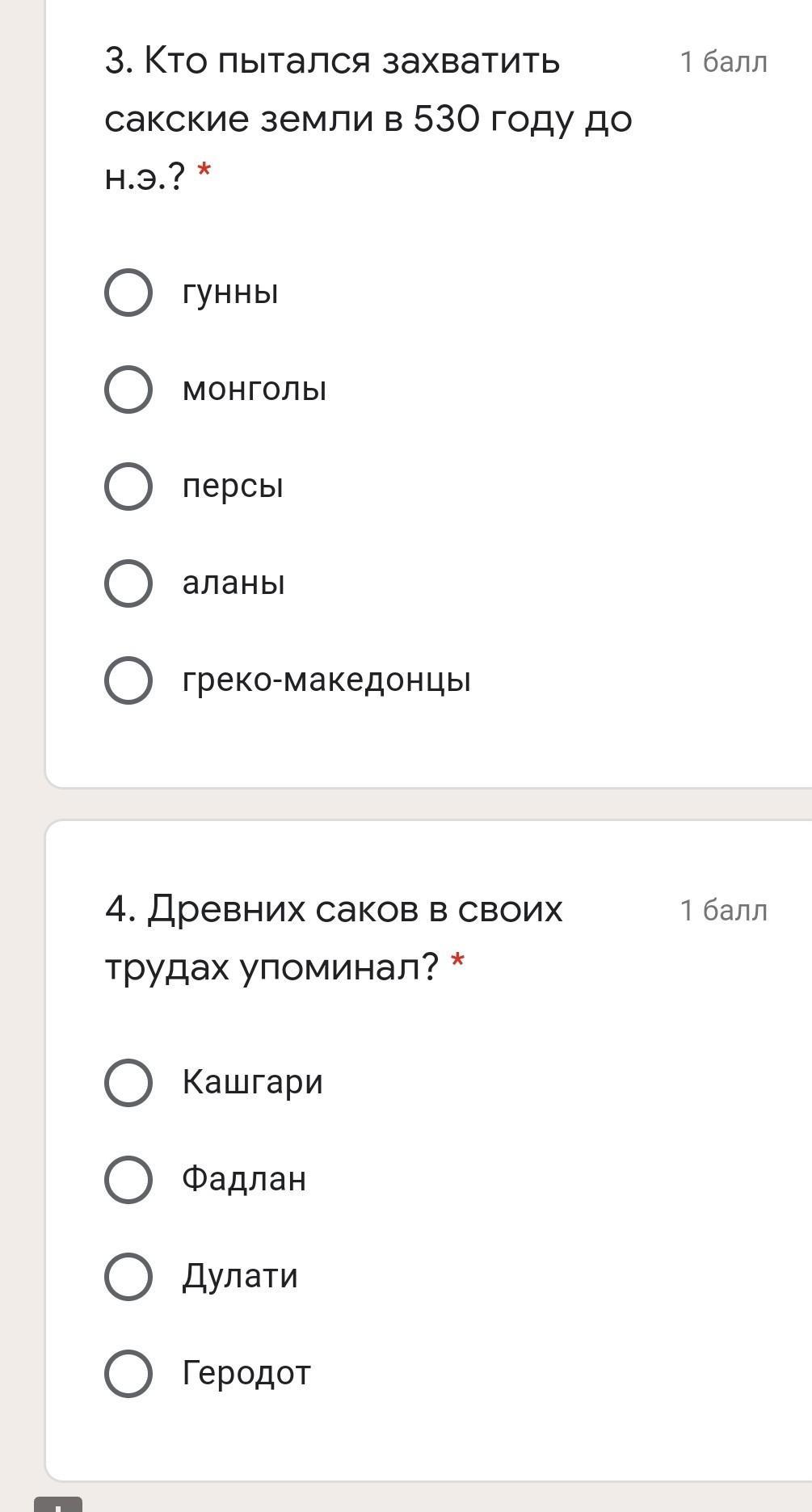Click the question 3 title text
Screen dimensions: 812x1512
click(x=368, y=119)
